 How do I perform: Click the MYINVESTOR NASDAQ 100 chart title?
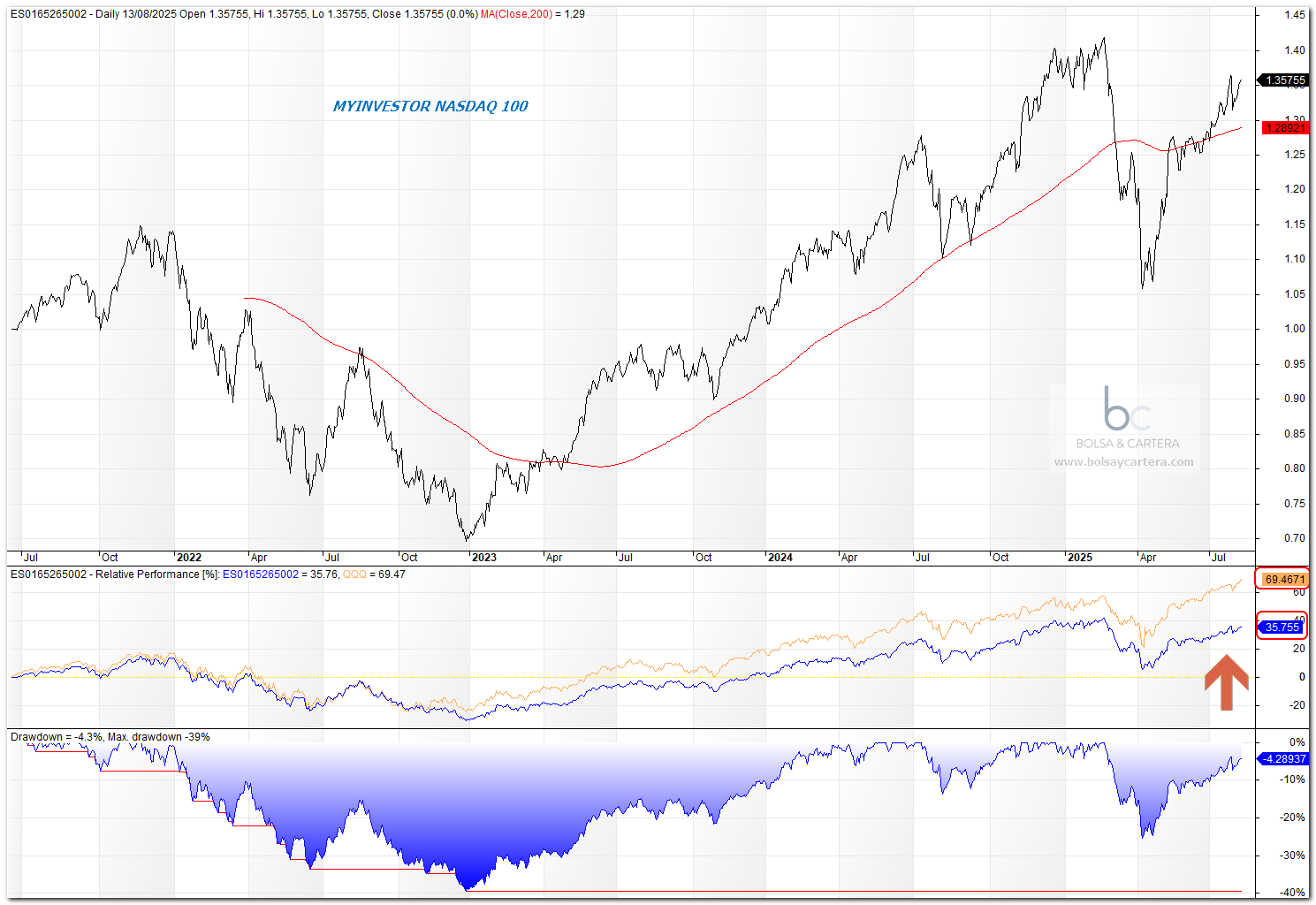[430, 106]
